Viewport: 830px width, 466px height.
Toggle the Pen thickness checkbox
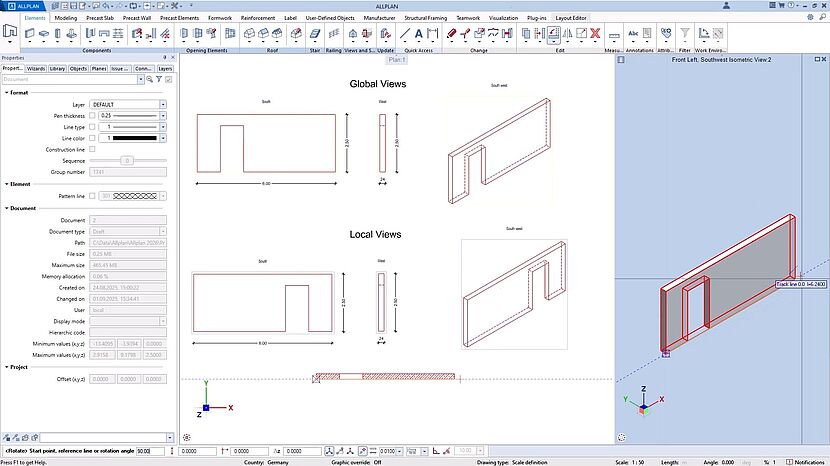click(93, 116)
